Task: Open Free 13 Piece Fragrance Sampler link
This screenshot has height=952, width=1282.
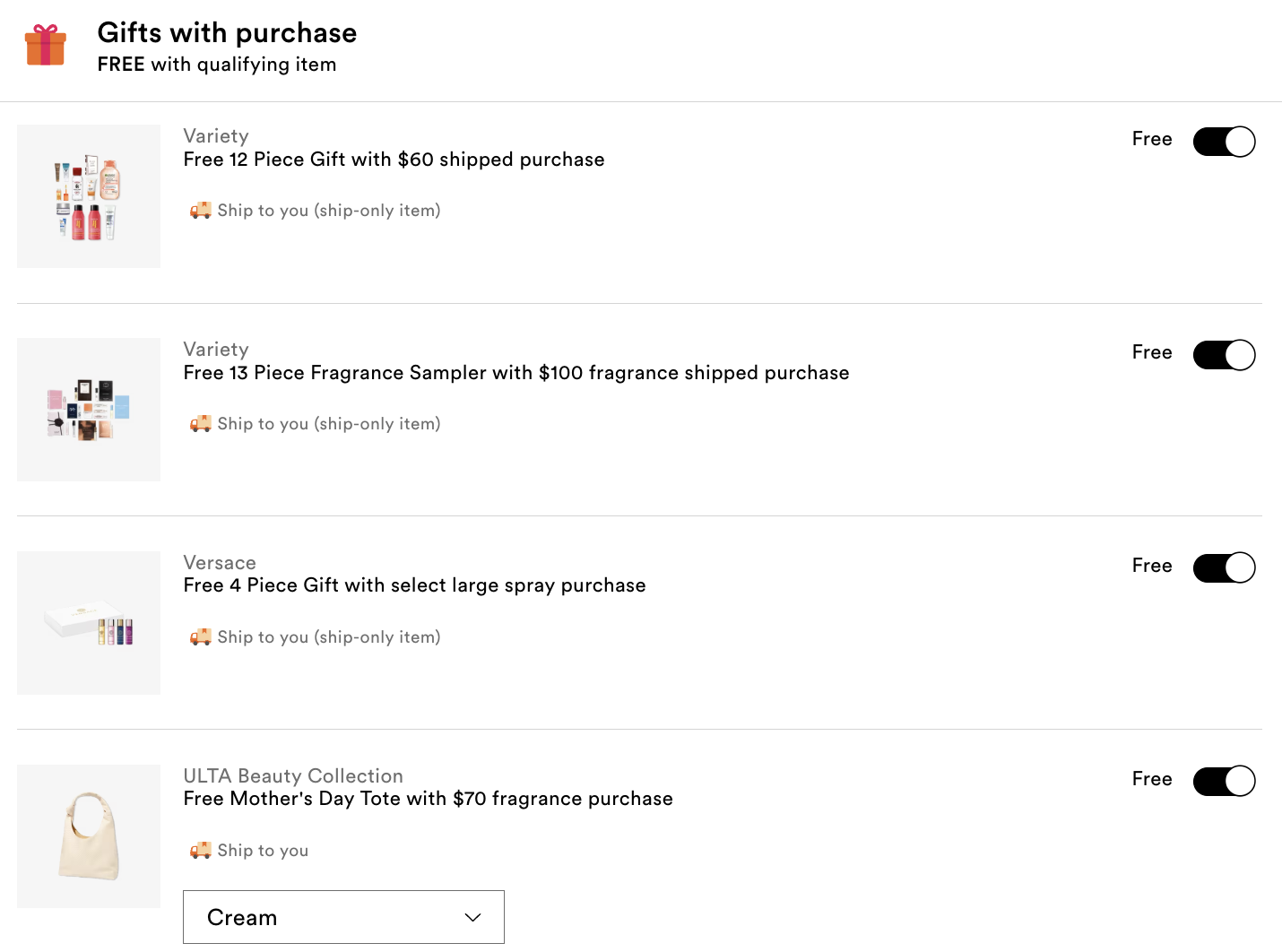Action: [x=515, y=373]
